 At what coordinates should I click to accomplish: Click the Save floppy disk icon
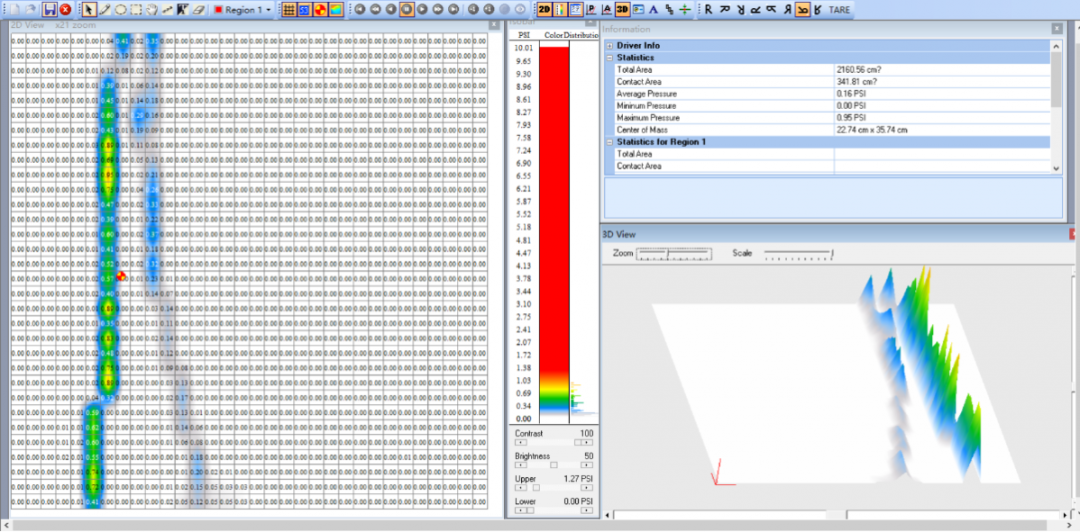(49, 9)
